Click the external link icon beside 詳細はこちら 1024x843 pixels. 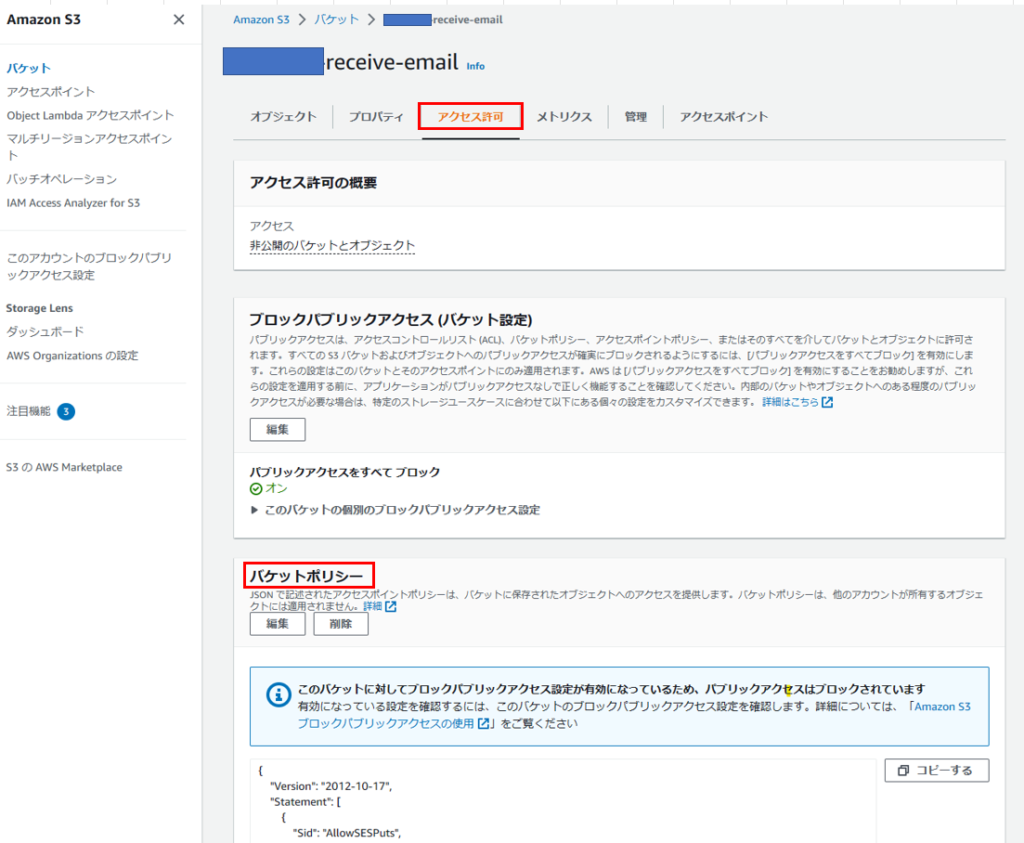[827, 402]
